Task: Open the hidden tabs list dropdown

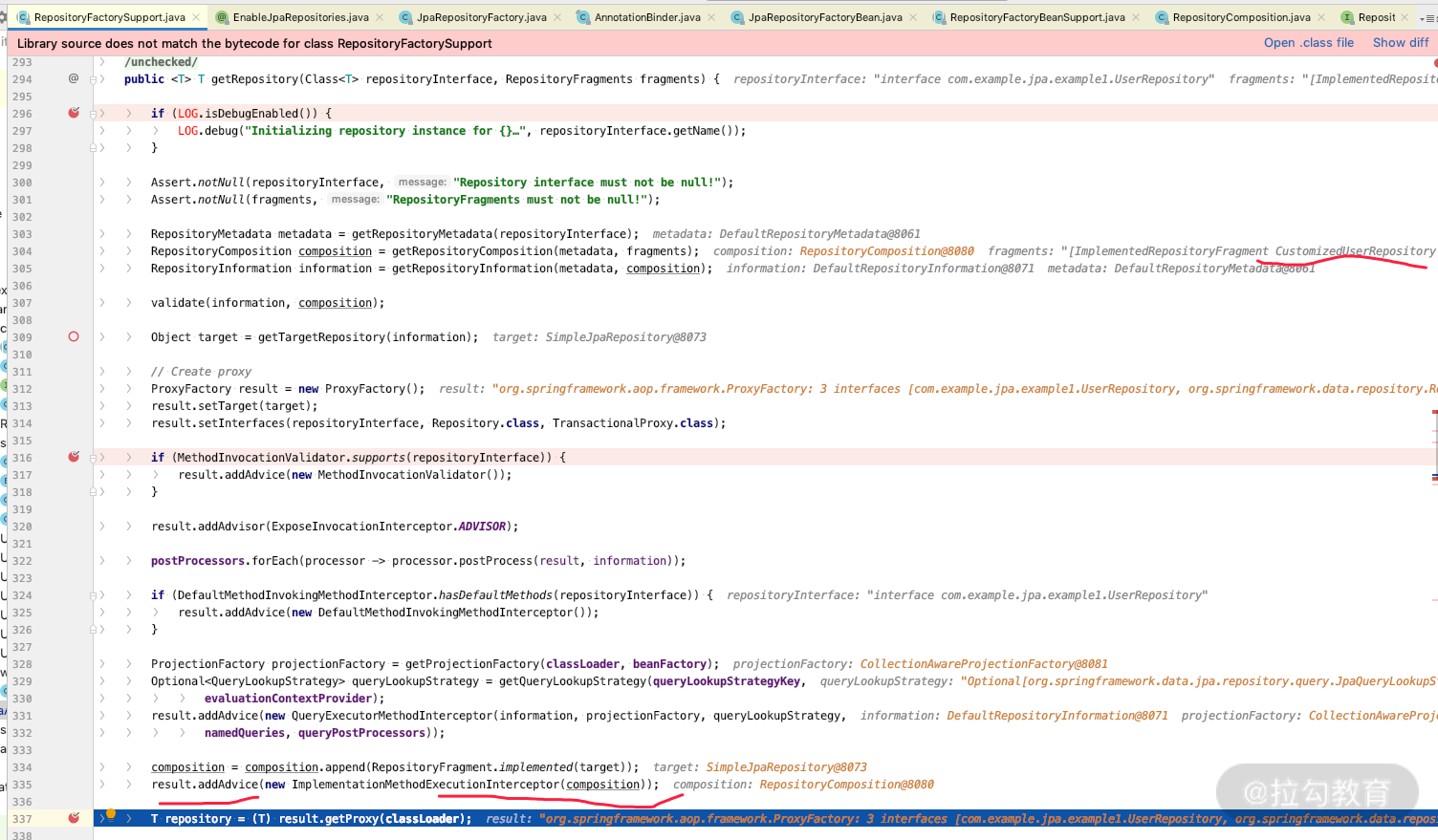Action: point(1427,18)
